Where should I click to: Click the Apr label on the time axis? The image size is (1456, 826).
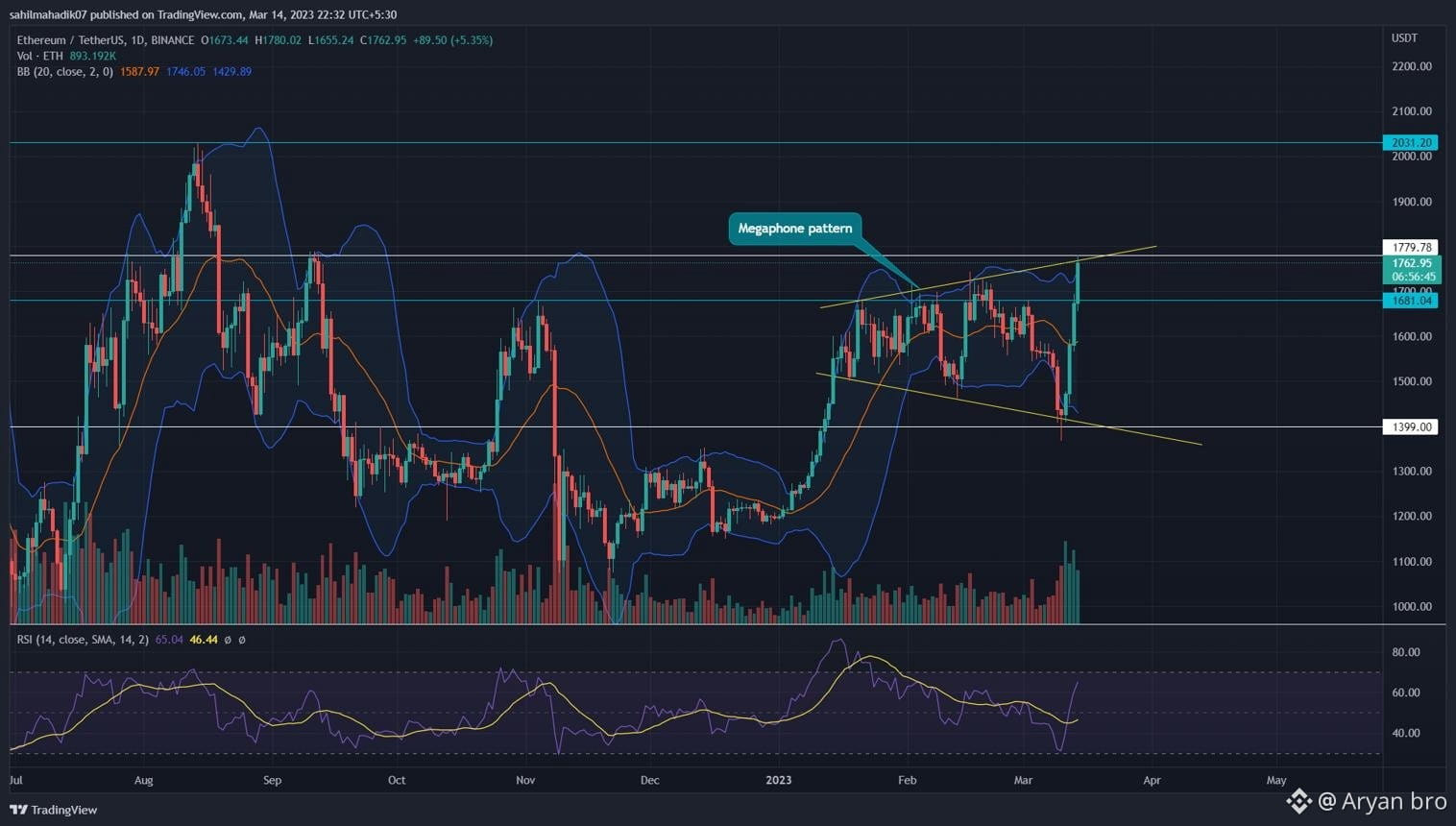pyautogui.click(x=1152, y=780)
